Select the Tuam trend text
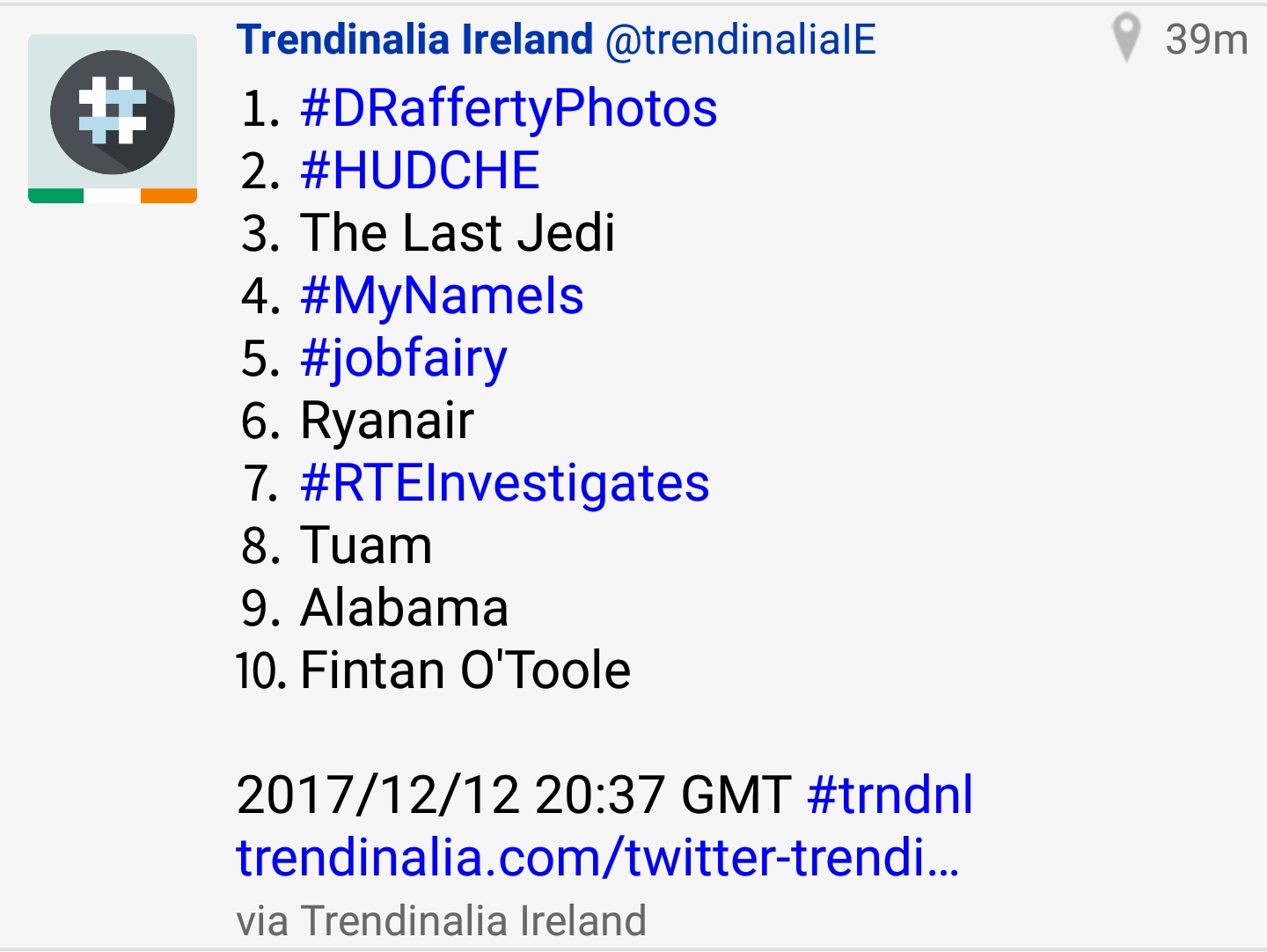 tap(366, 546)
